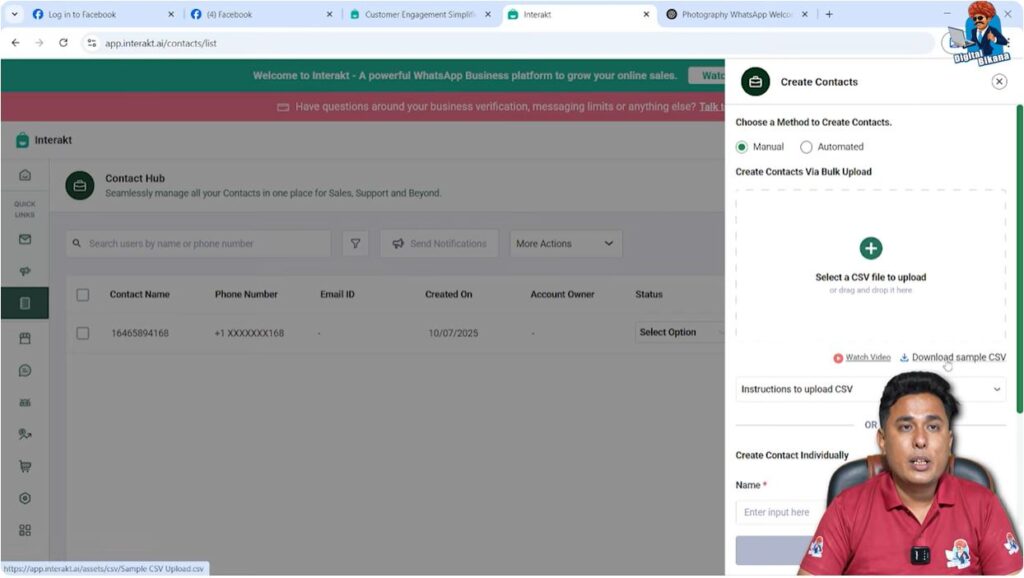Click the Email ID column header
Image resolution: width=1024 pixels, height=578 pixels.
[337, 295]
